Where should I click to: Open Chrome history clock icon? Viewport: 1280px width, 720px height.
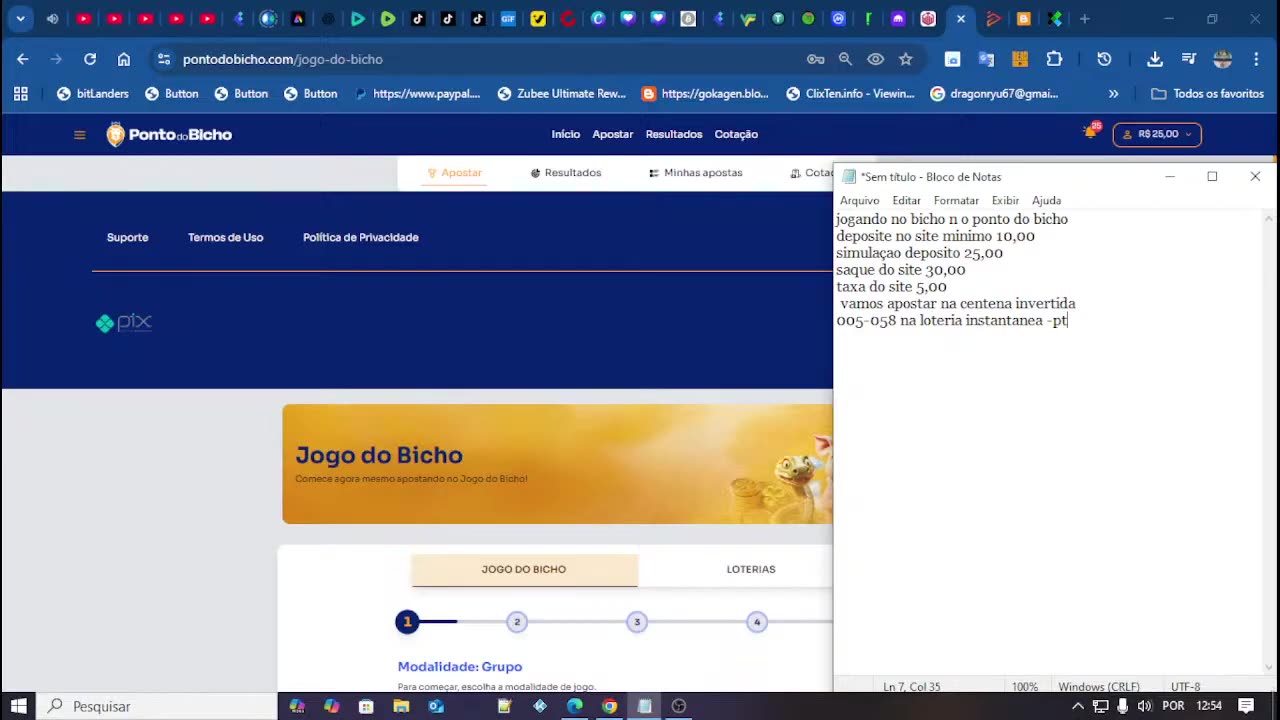pos(1104,59)
